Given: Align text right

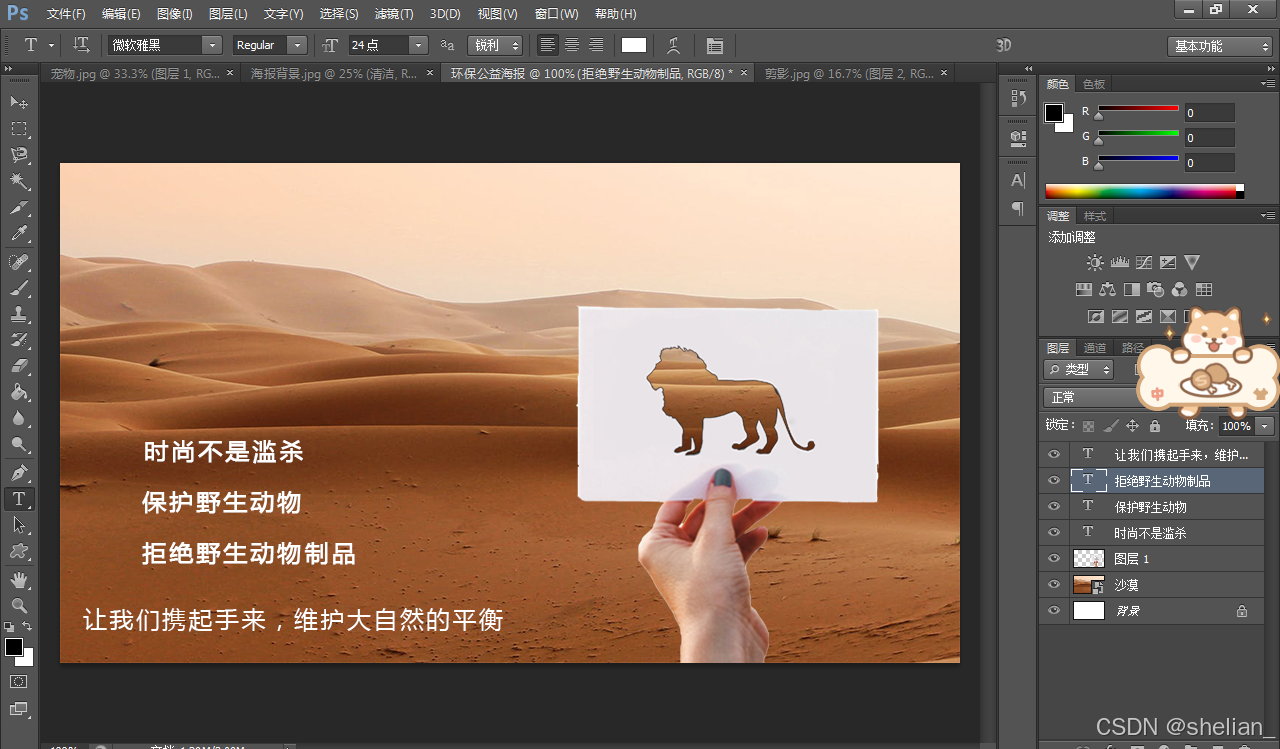Looking at the screenshot, I should point(595,45).
